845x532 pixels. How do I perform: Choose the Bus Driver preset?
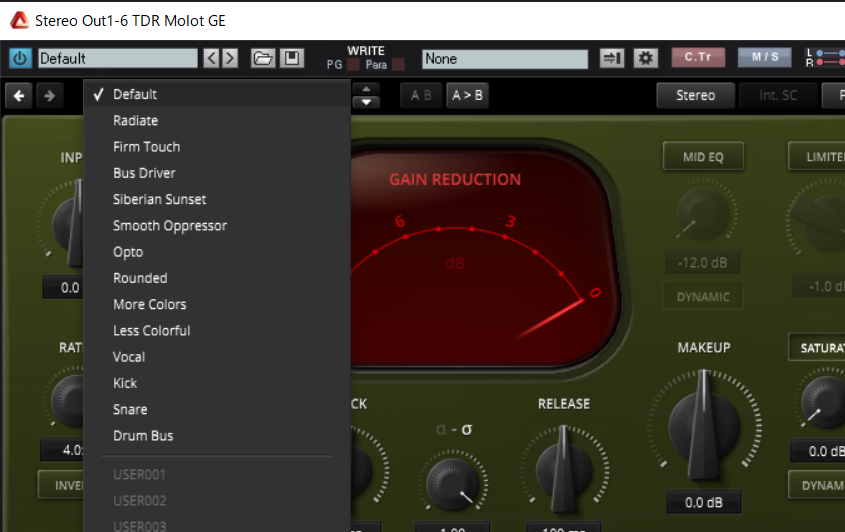point(217,173)
